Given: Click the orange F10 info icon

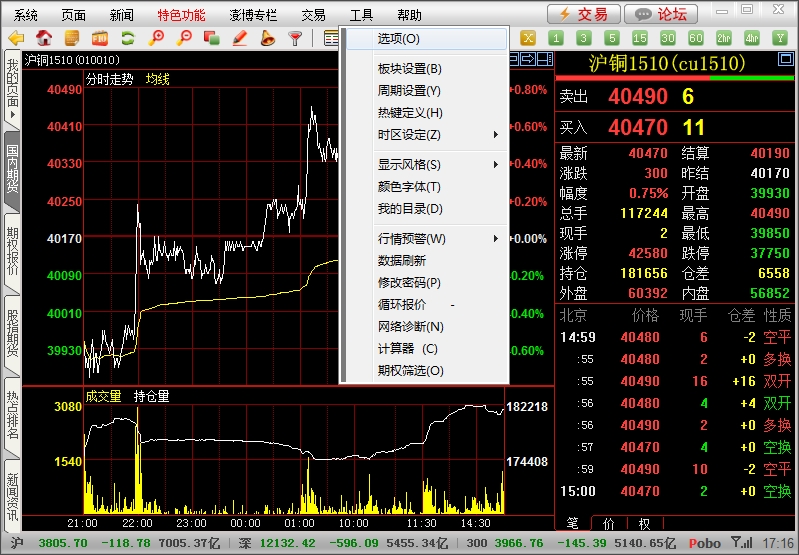Looking at the screenshot, I should (x=99, y=38).
